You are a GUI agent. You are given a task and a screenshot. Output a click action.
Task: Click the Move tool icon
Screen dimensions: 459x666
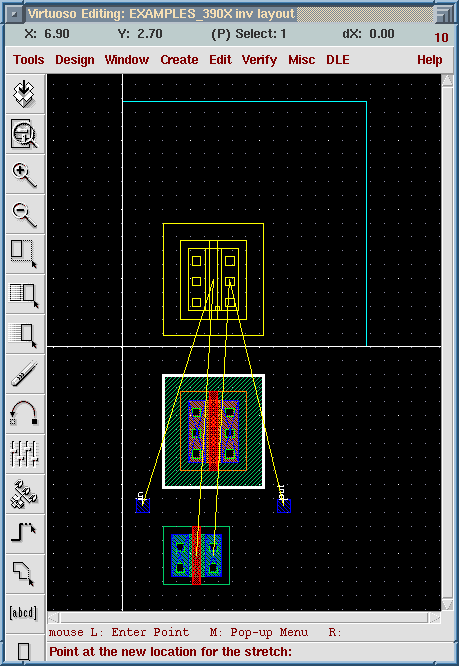24,334
